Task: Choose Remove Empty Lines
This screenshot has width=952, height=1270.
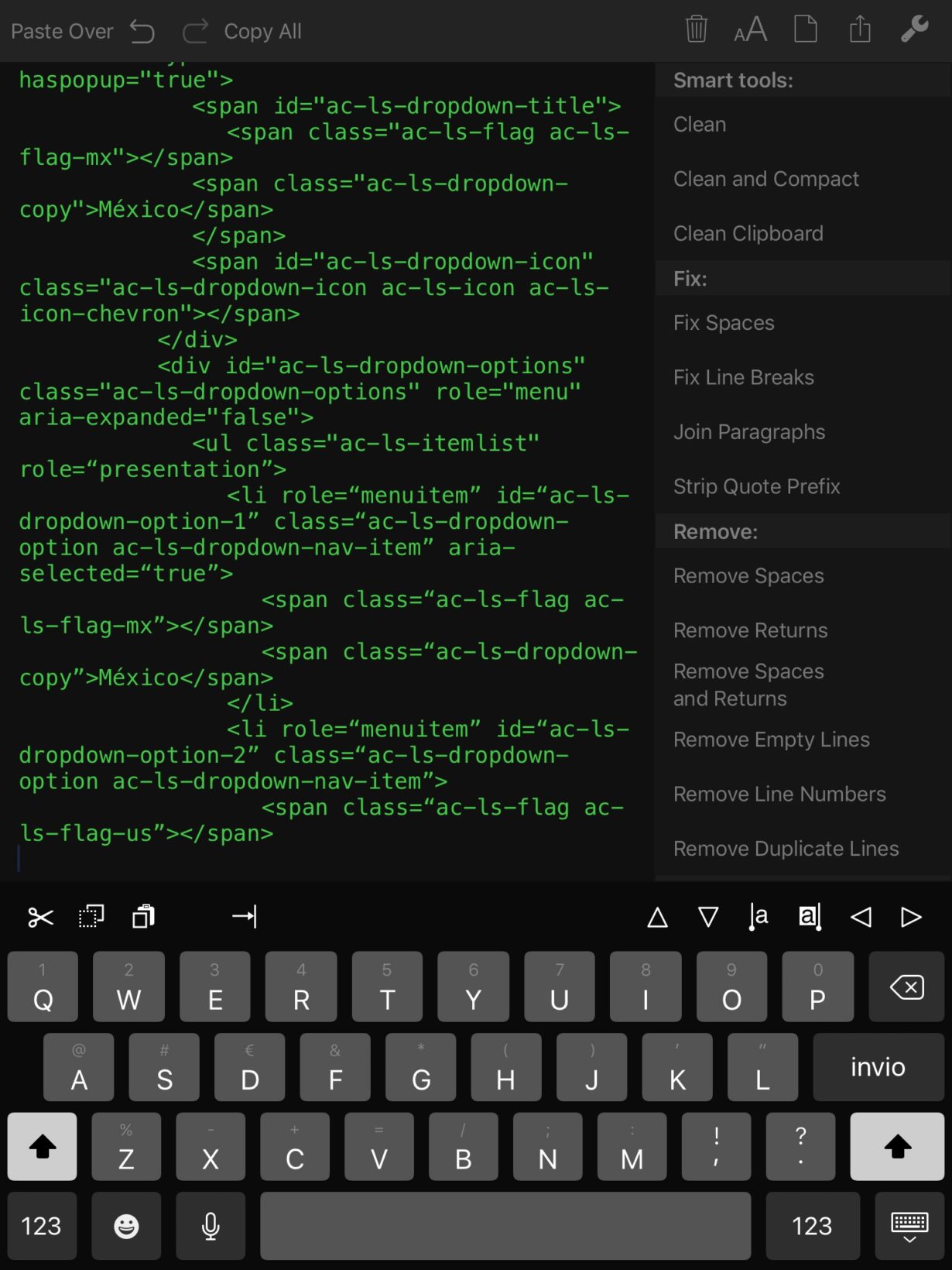Action: pyautogui.click(x=803, y=740)
